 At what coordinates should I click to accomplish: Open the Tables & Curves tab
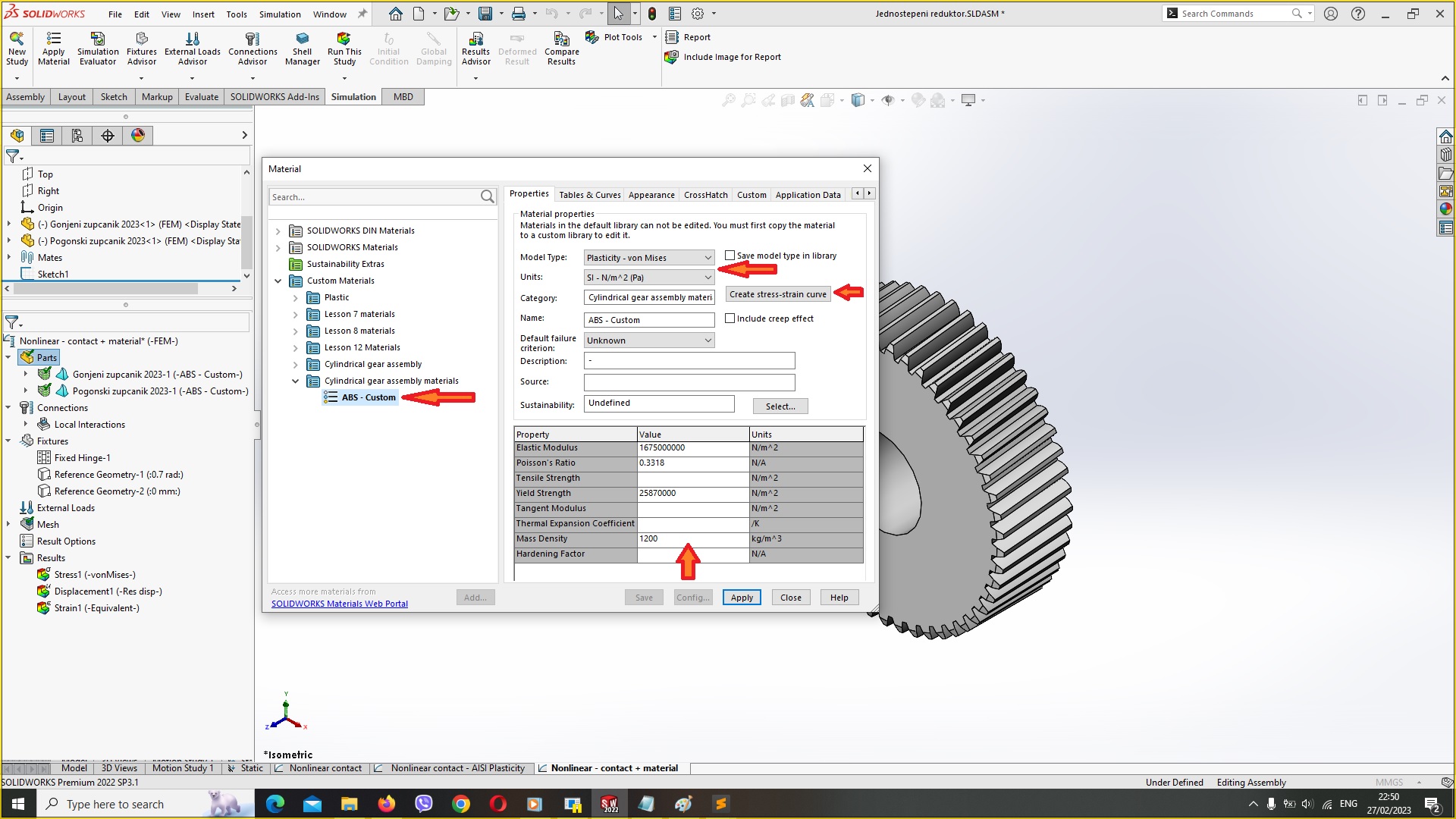(589, 194)
